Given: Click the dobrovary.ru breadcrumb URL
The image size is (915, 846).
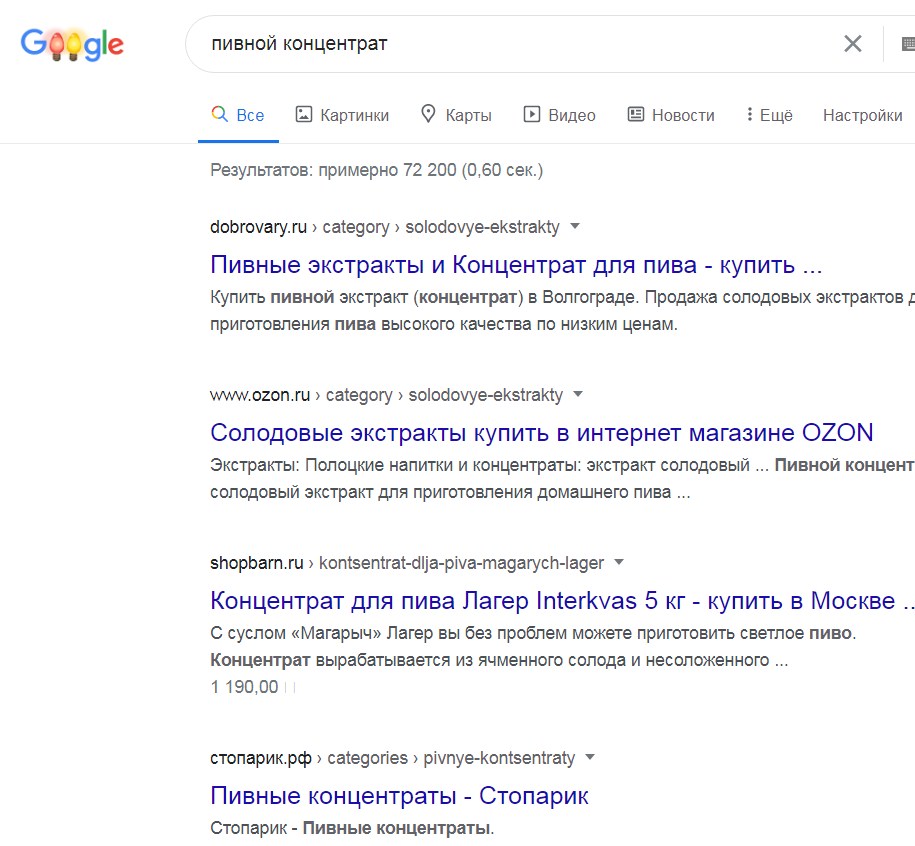Looking at the screenshot, I should (385, 227).
